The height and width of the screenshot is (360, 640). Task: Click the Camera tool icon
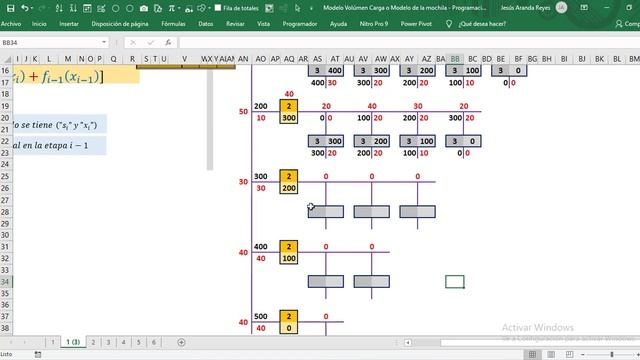[x=144, y=8]
